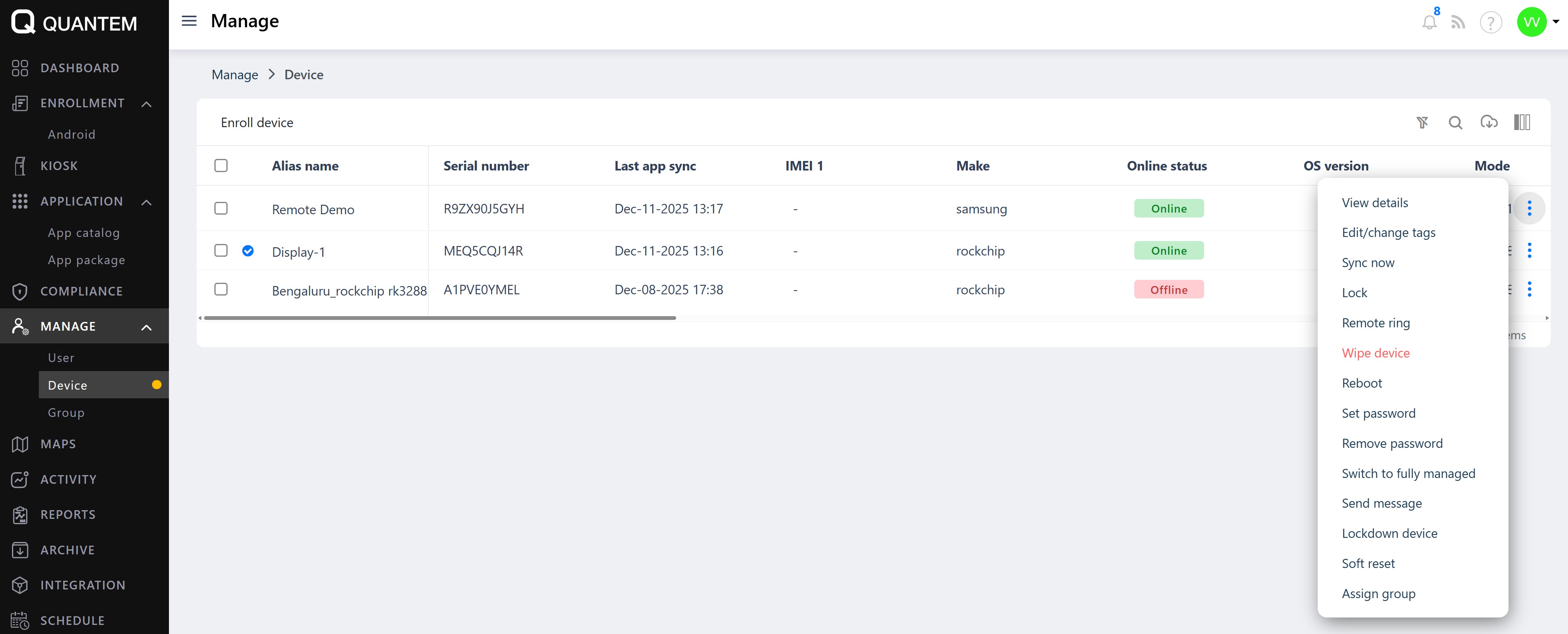This screenshot has height=634, width=1568.
Task: Click the help question mark icon
Action: (x=1491, y=23)
